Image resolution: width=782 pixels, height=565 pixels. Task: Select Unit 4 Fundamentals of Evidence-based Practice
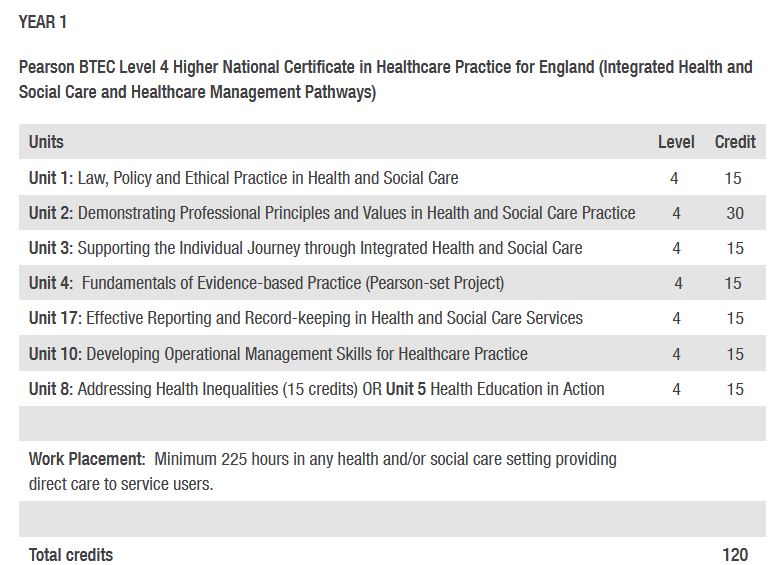(x=266, y=283)
